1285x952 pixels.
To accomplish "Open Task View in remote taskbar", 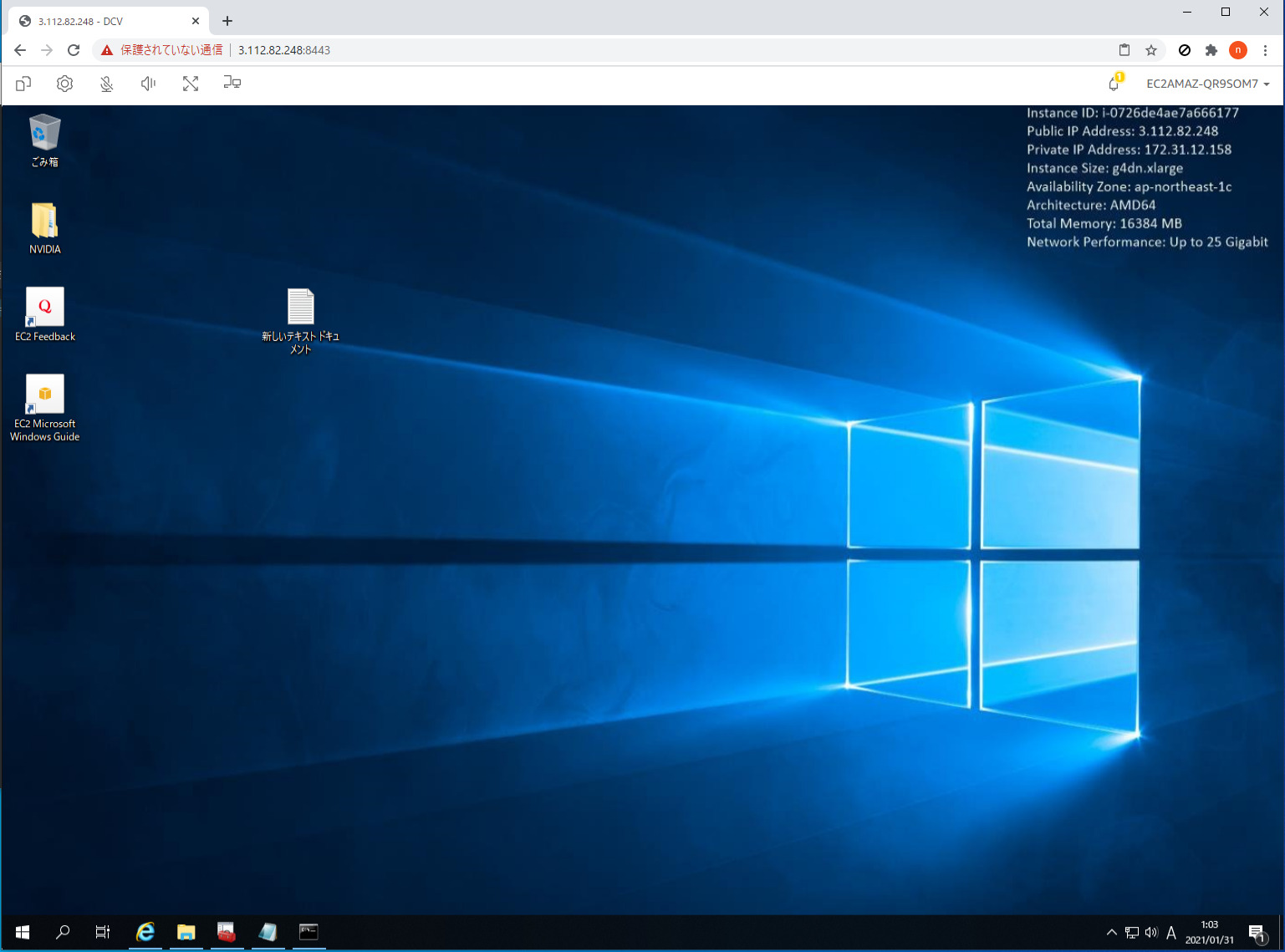I will click(x=103, y=932).
